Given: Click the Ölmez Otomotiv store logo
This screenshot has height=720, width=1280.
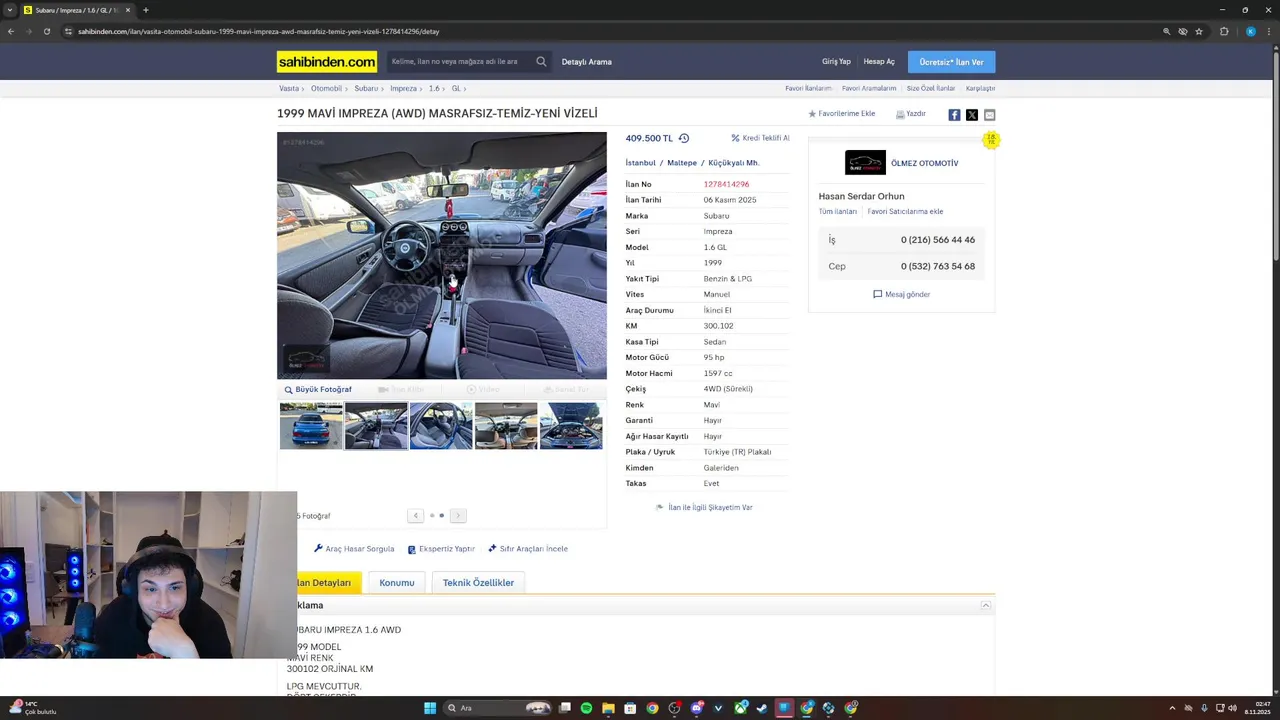Looking at the screenshot, I should (x=865, y=163).
